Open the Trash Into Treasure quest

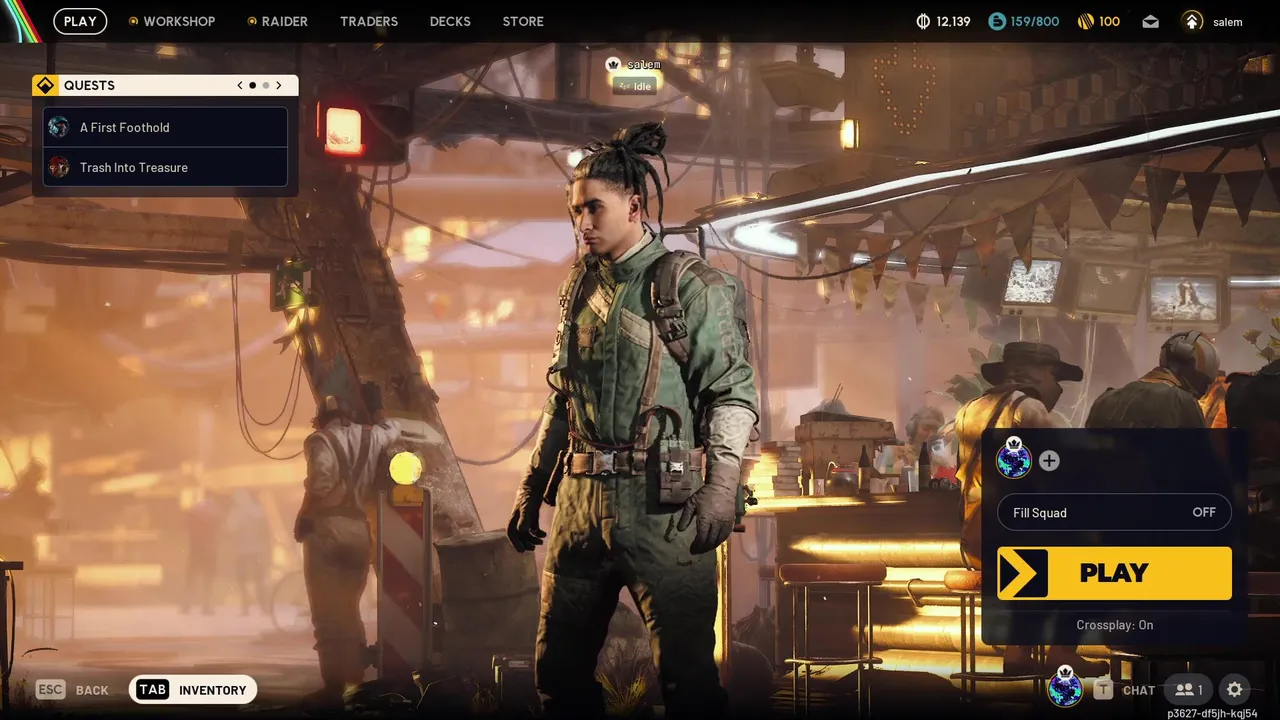(166, 167)
